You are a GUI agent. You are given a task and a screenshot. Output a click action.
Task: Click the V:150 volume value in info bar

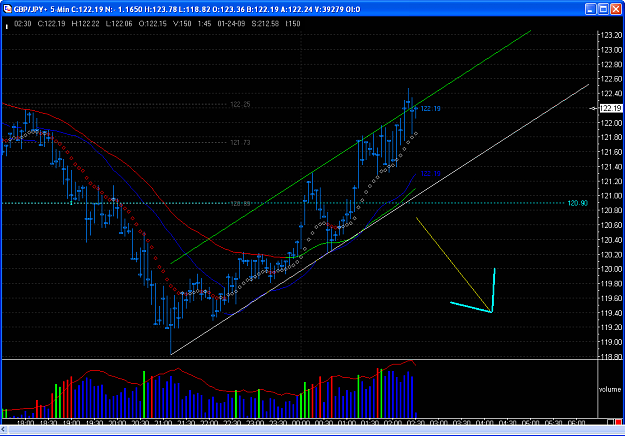182,24
